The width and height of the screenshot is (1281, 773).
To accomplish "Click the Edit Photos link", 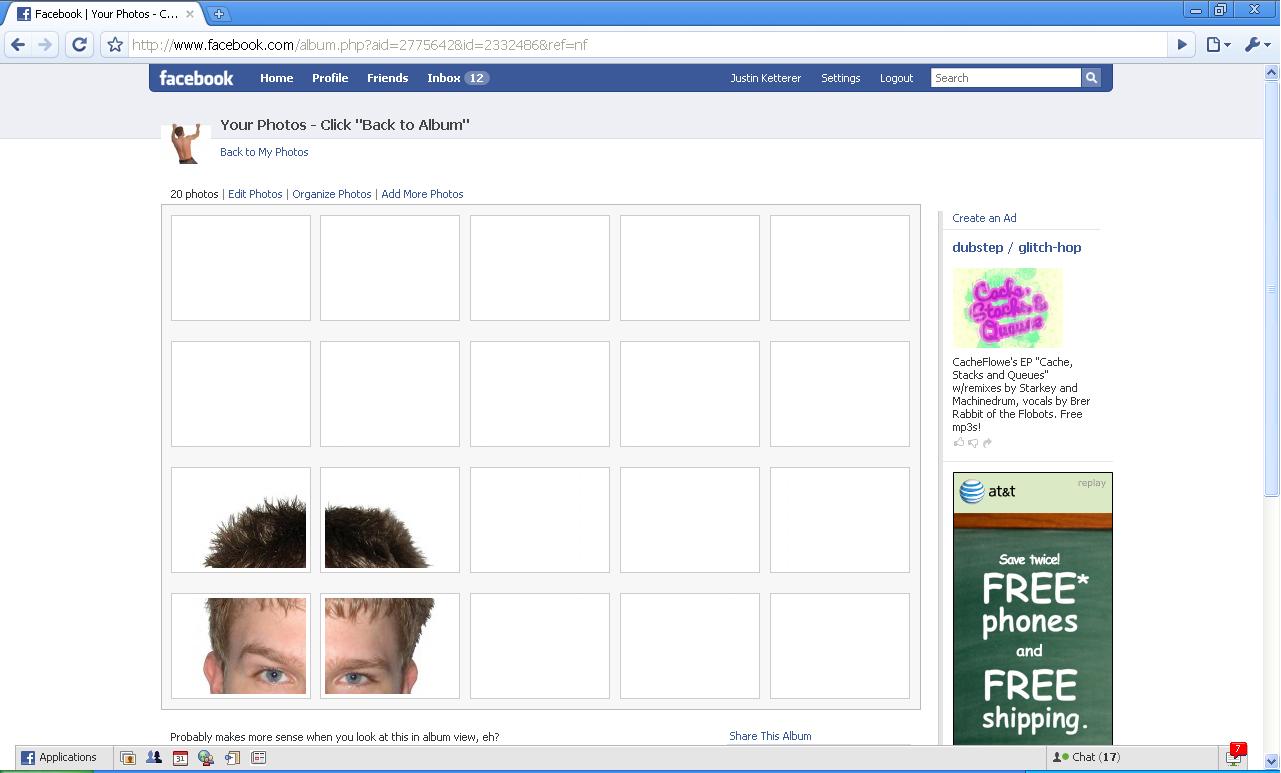I will click(x=255, y=194).
